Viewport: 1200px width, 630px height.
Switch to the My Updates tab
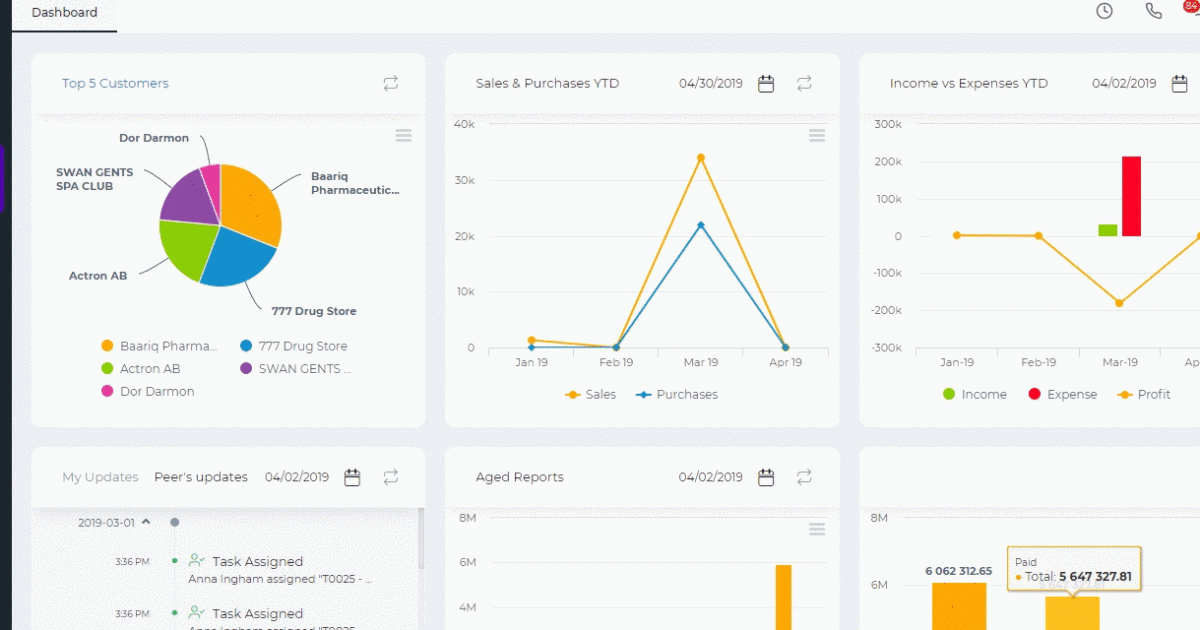pyautogui.click(x=100, y=478)
